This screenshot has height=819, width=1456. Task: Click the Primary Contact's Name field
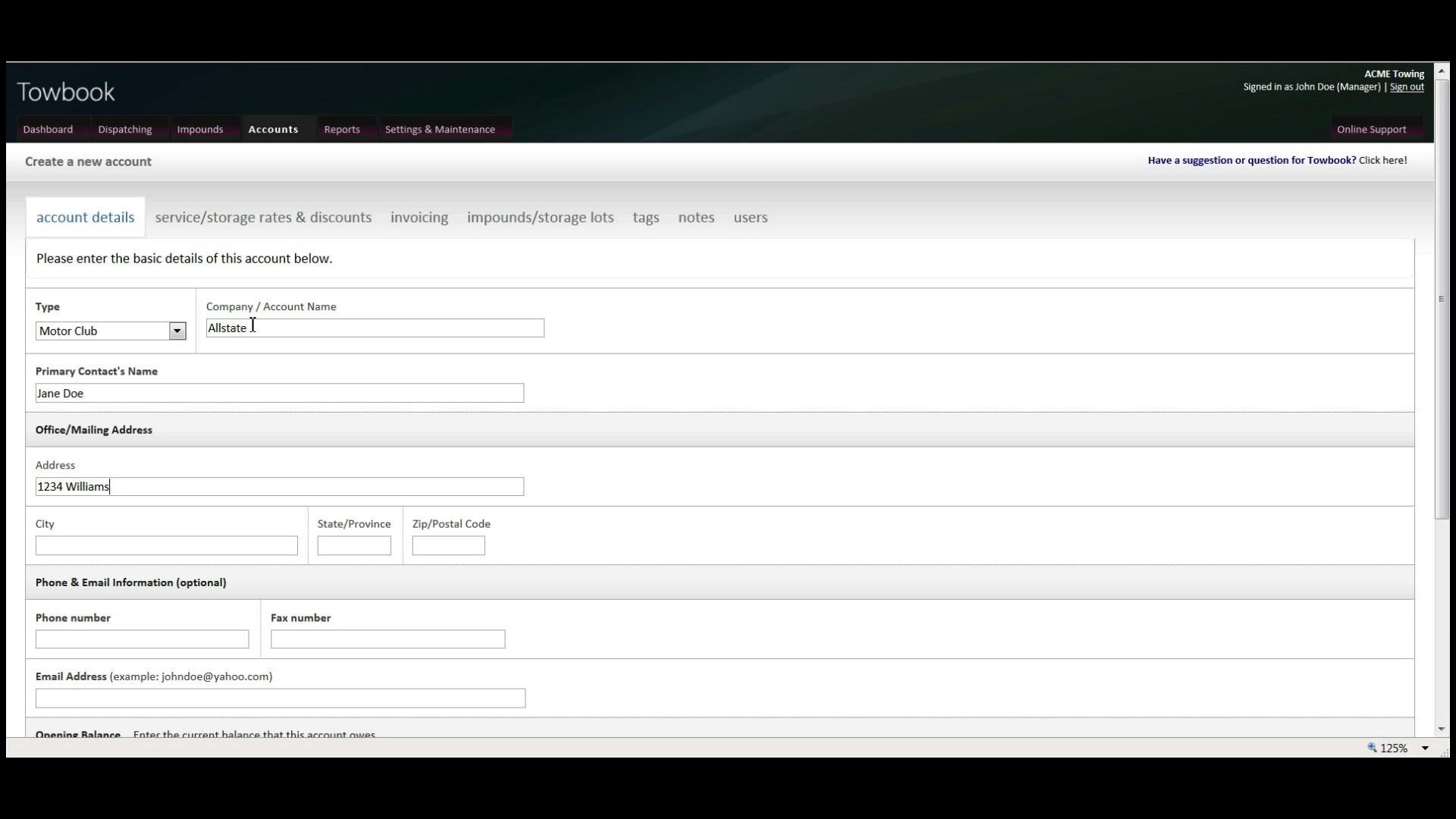point(279,394)
